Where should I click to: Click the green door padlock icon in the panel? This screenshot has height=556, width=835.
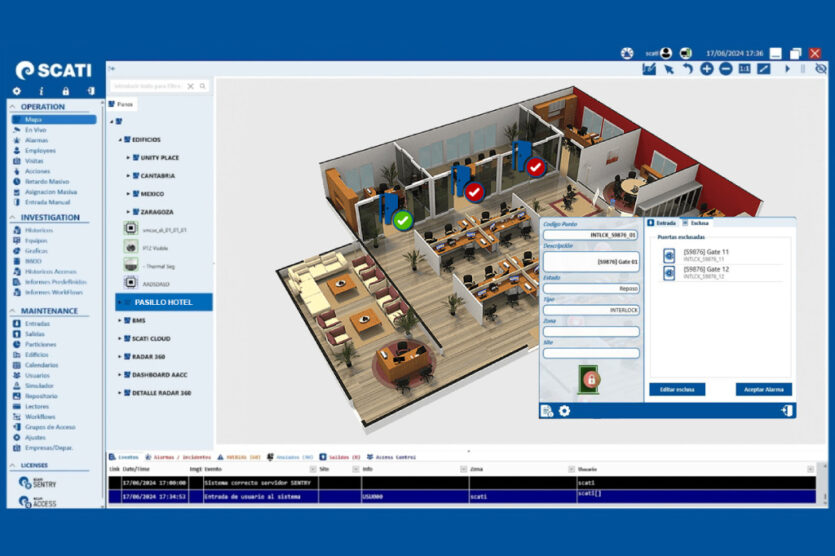point(590,379)
